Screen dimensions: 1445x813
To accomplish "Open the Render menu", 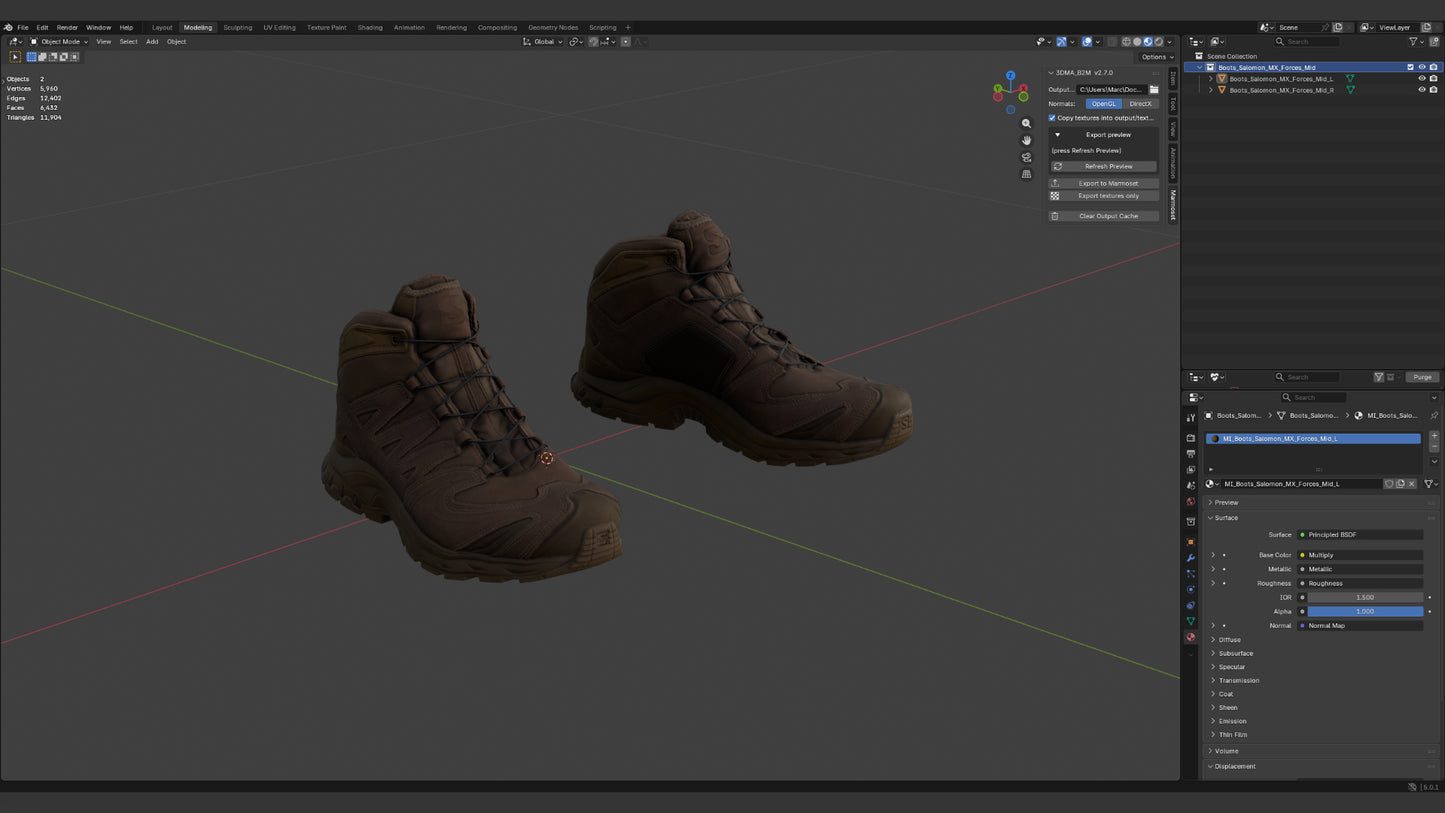I will (x=67, y=27).
